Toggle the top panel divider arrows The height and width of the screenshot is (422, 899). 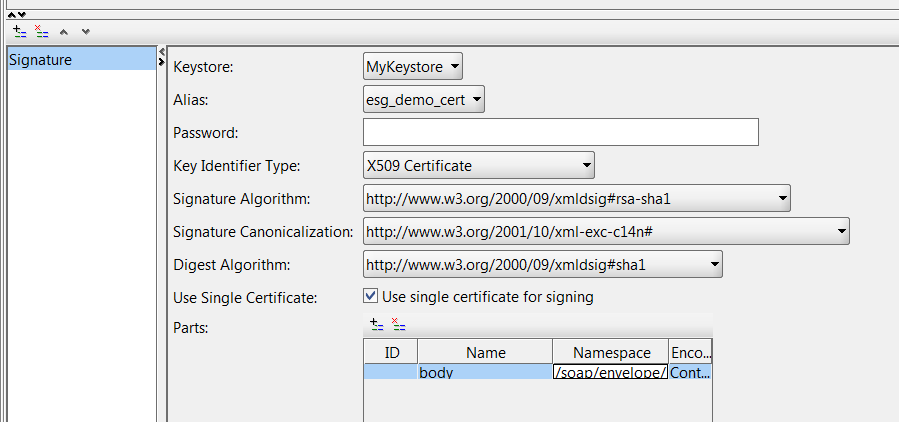(x=17, y=13)
